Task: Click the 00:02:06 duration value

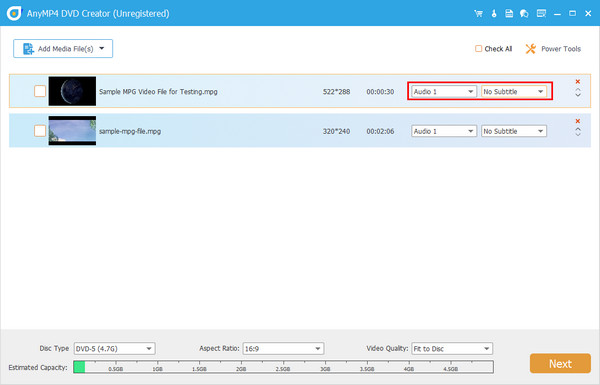Action: pos(380,131)
